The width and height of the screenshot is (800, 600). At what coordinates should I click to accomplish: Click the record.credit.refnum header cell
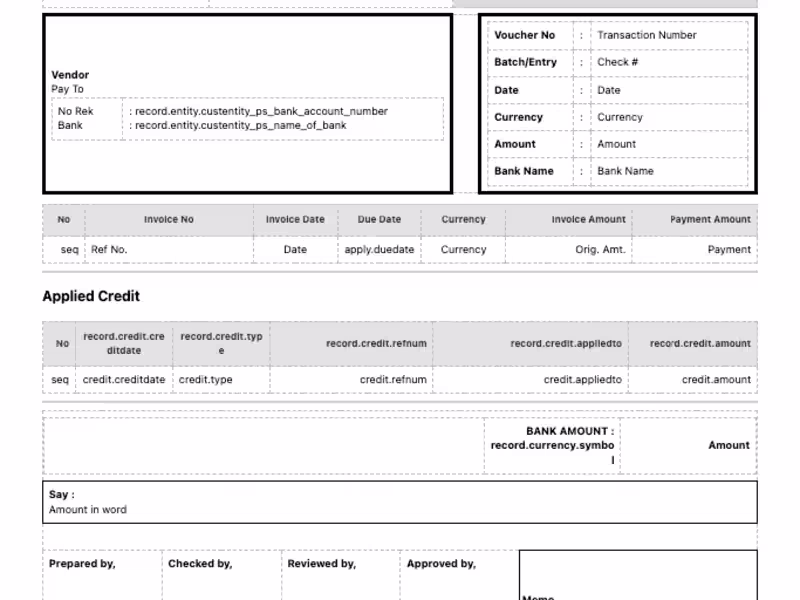pyautogui.click(x=352, y=344)
